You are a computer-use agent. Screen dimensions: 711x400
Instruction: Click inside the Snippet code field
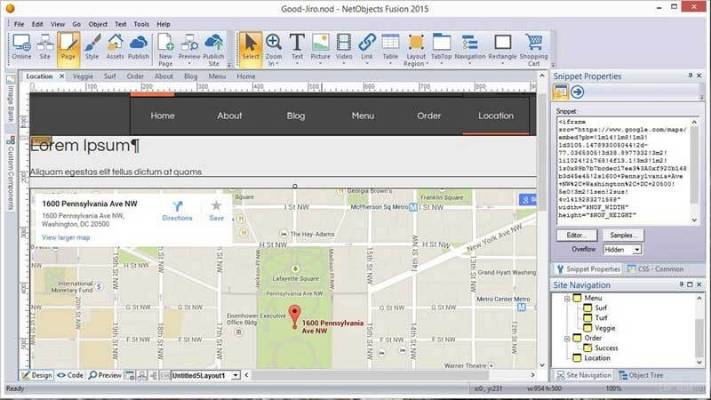point(624,171)
